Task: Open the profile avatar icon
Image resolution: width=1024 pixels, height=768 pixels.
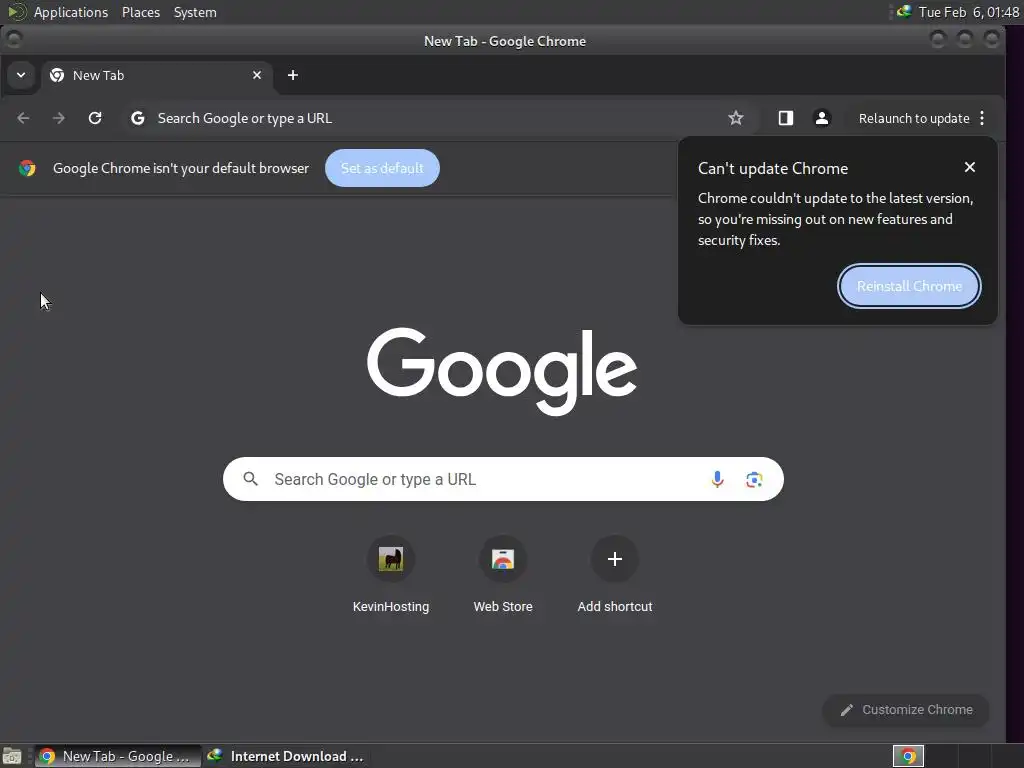Action: point(822,118)
